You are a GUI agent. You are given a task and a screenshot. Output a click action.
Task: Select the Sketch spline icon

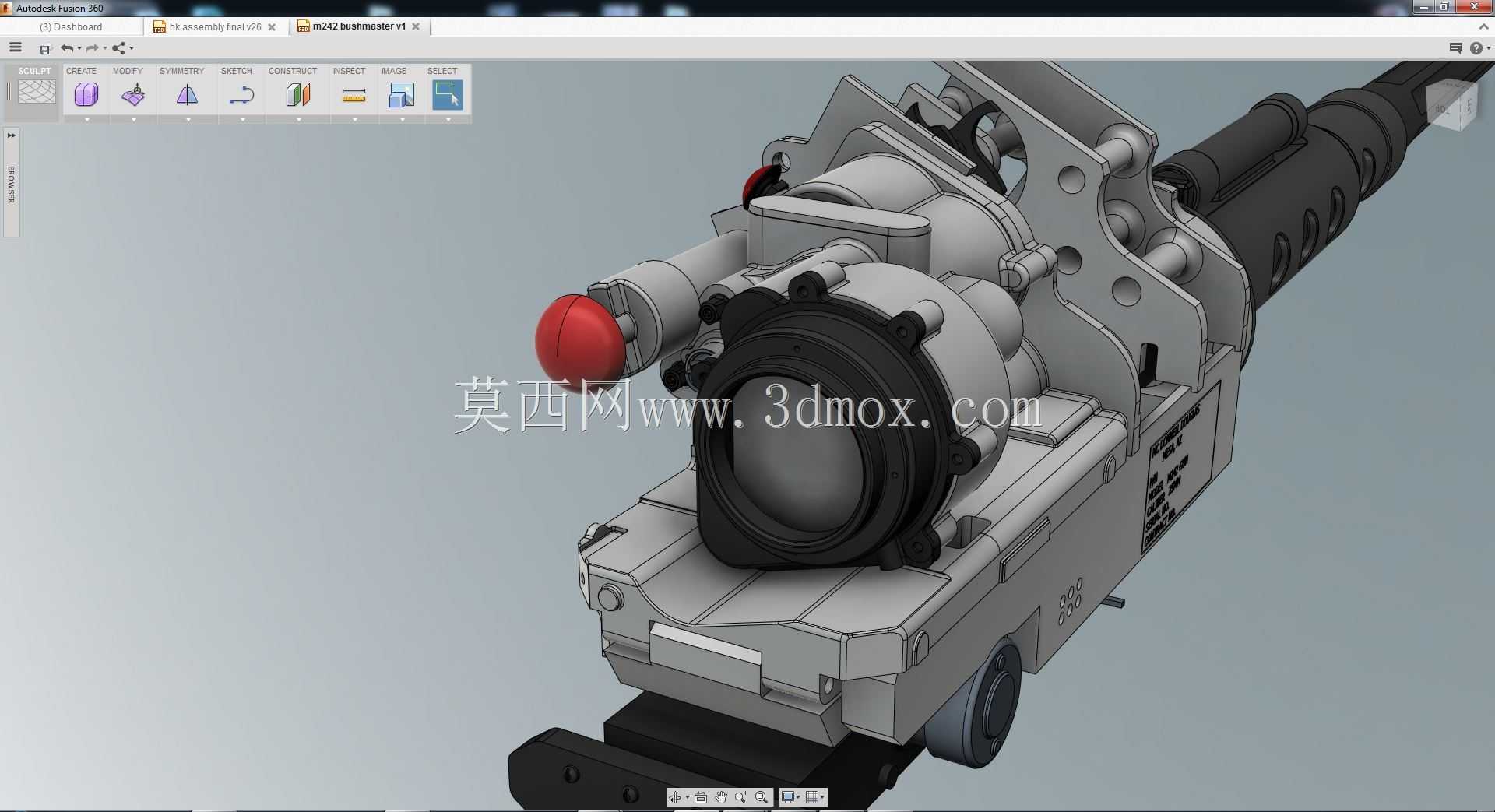point(242,95)
